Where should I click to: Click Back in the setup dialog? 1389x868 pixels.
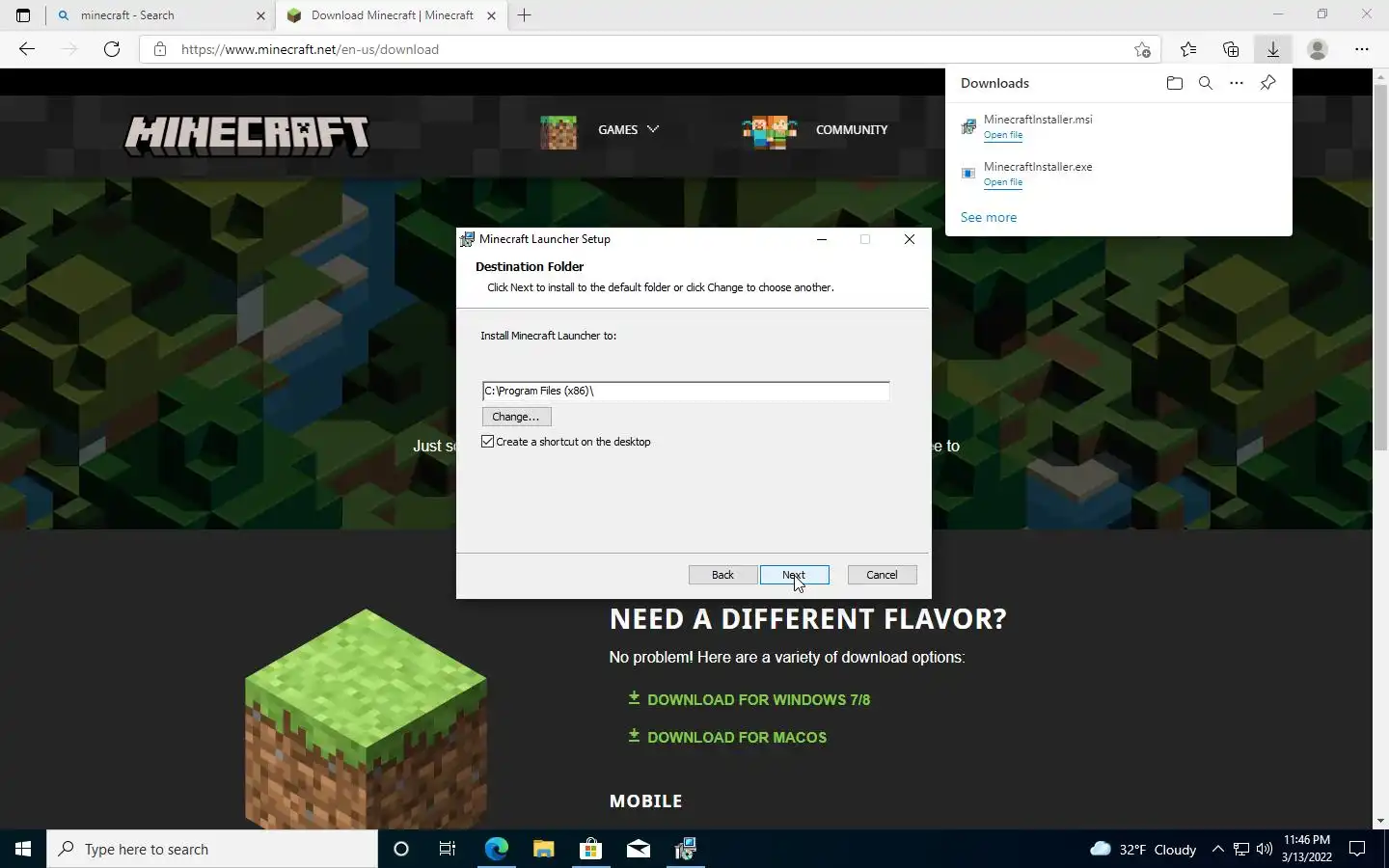coord(722,575)
